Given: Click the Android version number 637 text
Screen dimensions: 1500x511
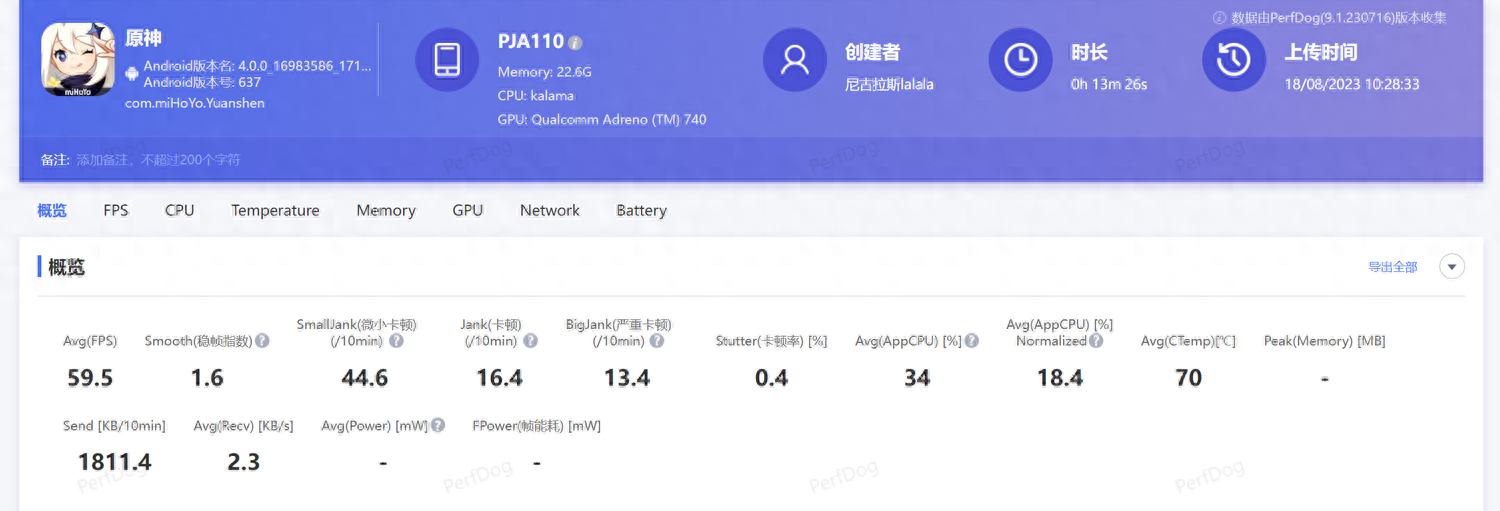Looking at the screenshot, I should 202,82.
